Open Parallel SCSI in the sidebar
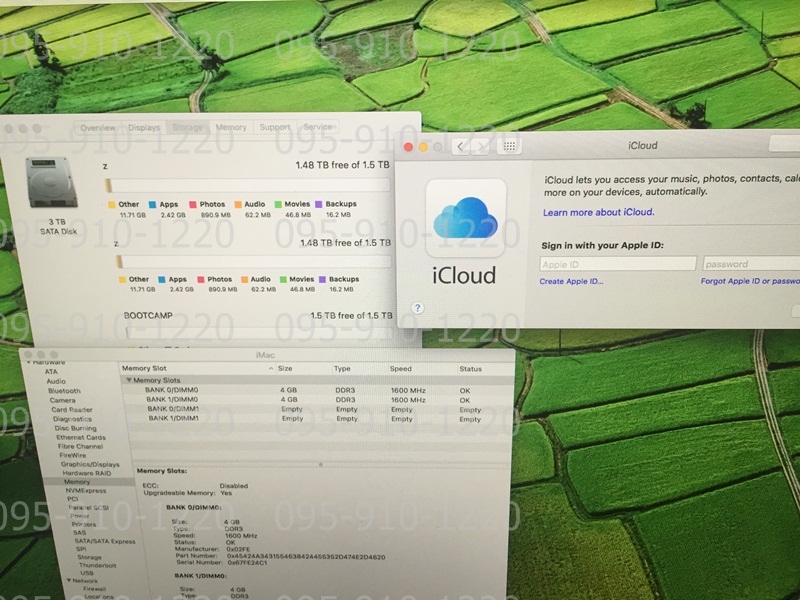 tap(89, 508)
